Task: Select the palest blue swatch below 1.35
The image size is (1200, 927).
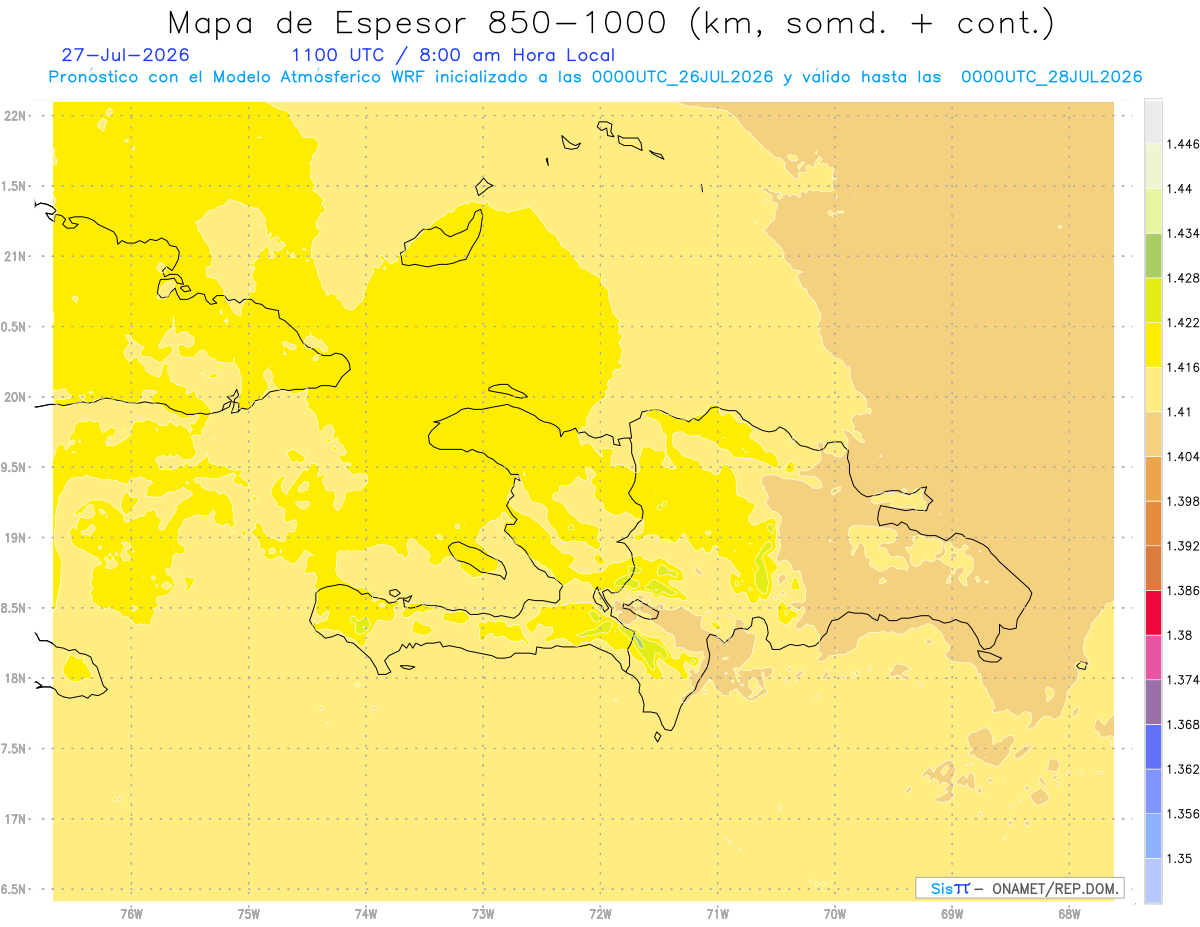Action: pyautogui.click(x=1153, y=880)
